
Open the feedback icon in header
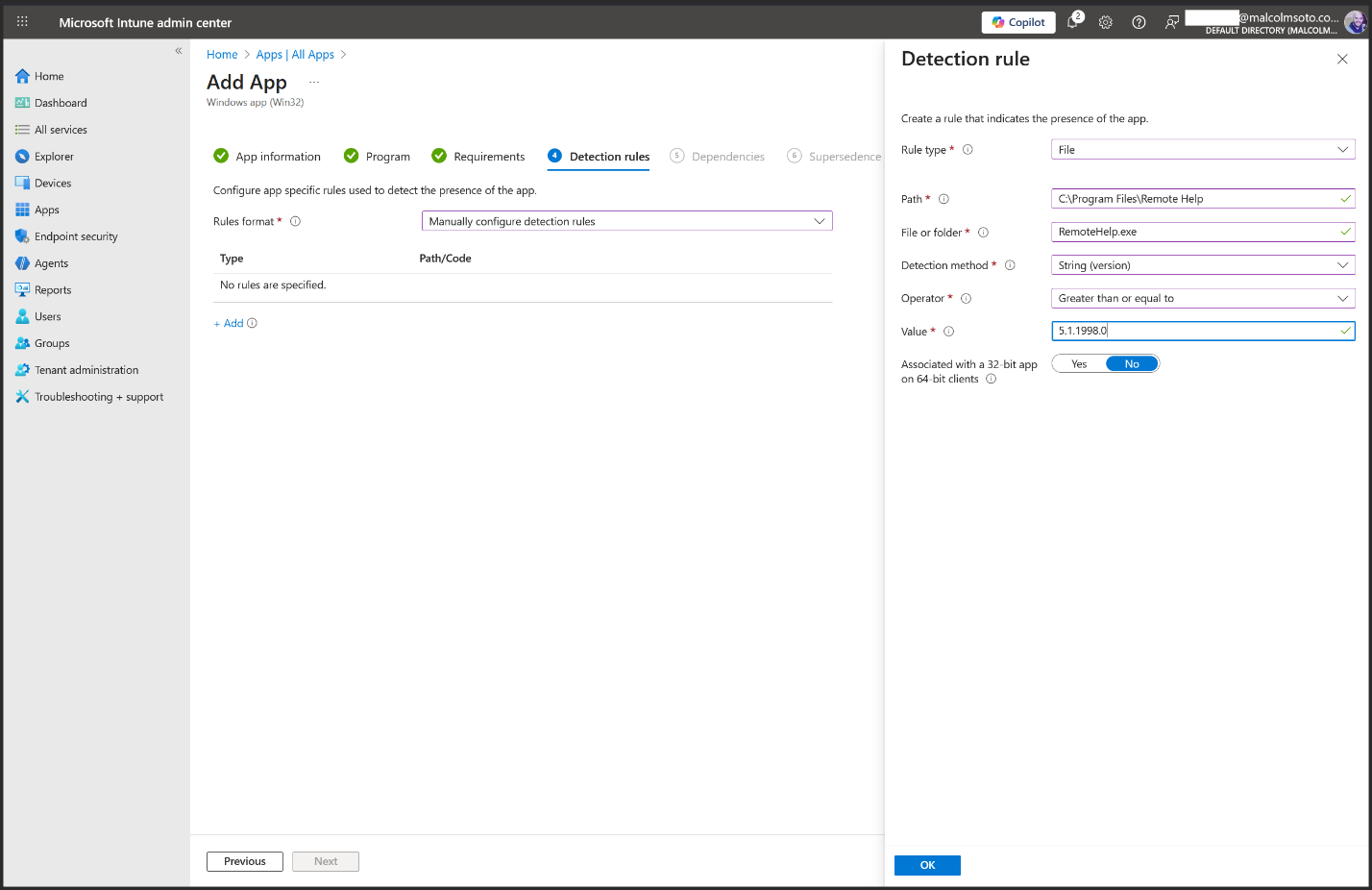point(1171,22)
